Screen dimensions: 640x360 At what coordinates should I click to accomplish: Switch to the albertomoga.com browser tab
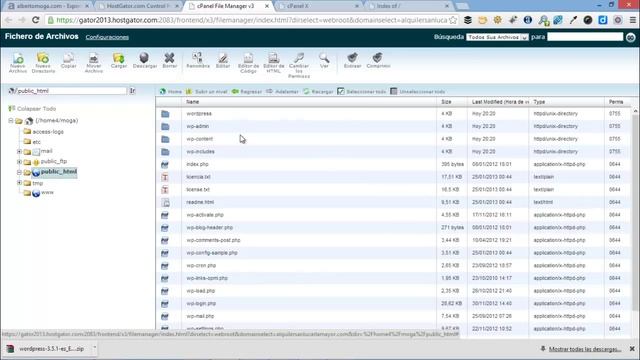[49, 6]
